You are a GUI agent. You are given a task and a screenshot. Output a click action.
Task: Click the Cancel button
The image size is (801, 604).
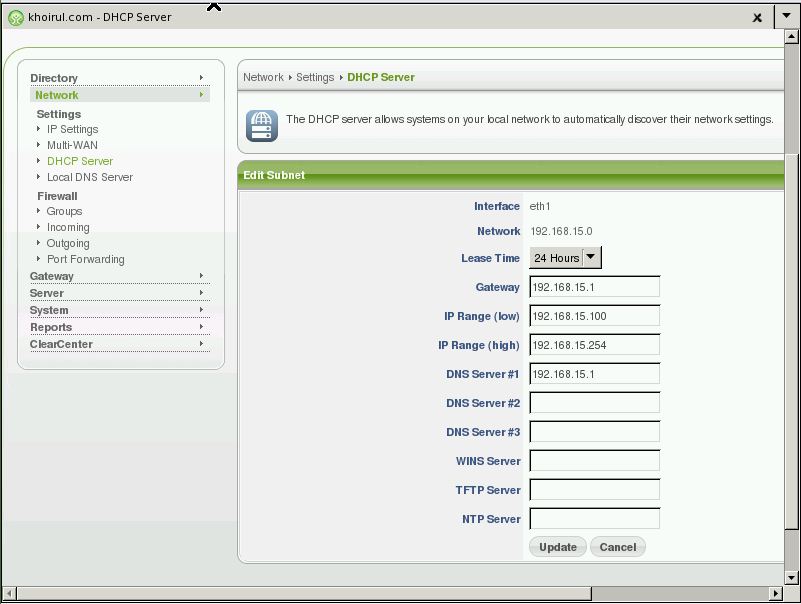click(x=618, y=547)
